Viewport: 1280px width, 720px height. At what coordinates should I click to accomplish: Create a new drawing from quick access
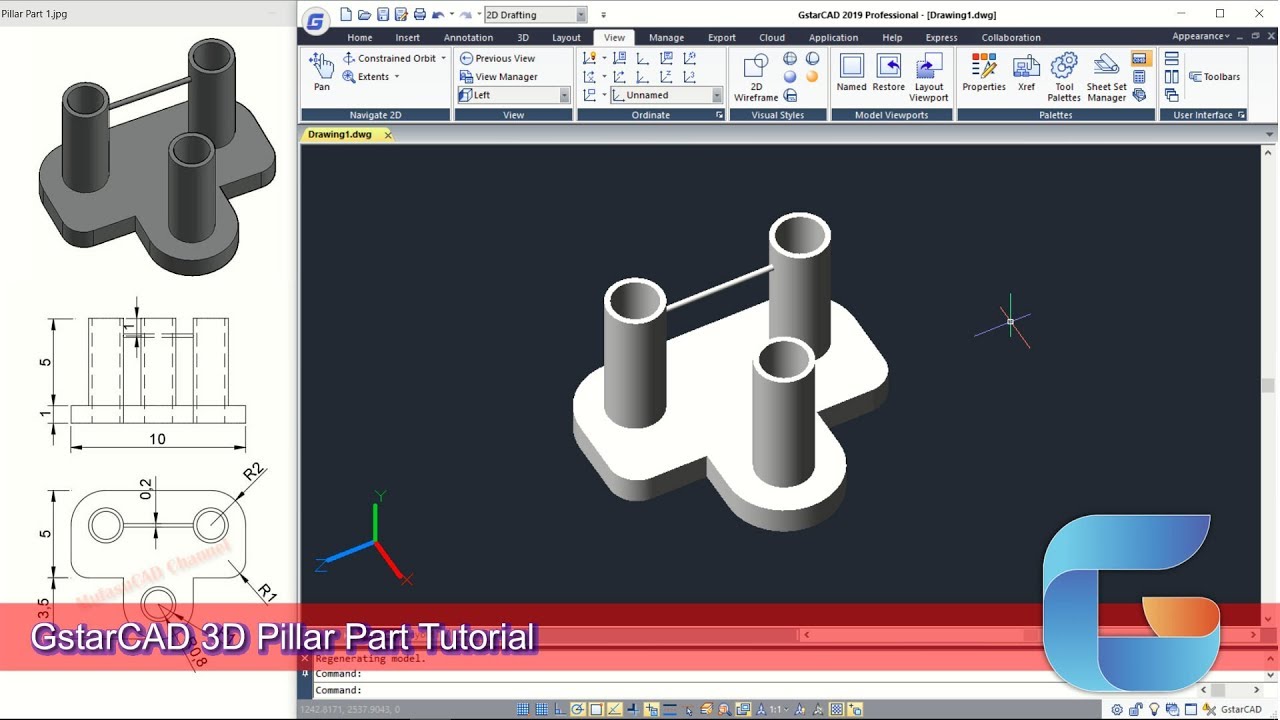[346, 15]
